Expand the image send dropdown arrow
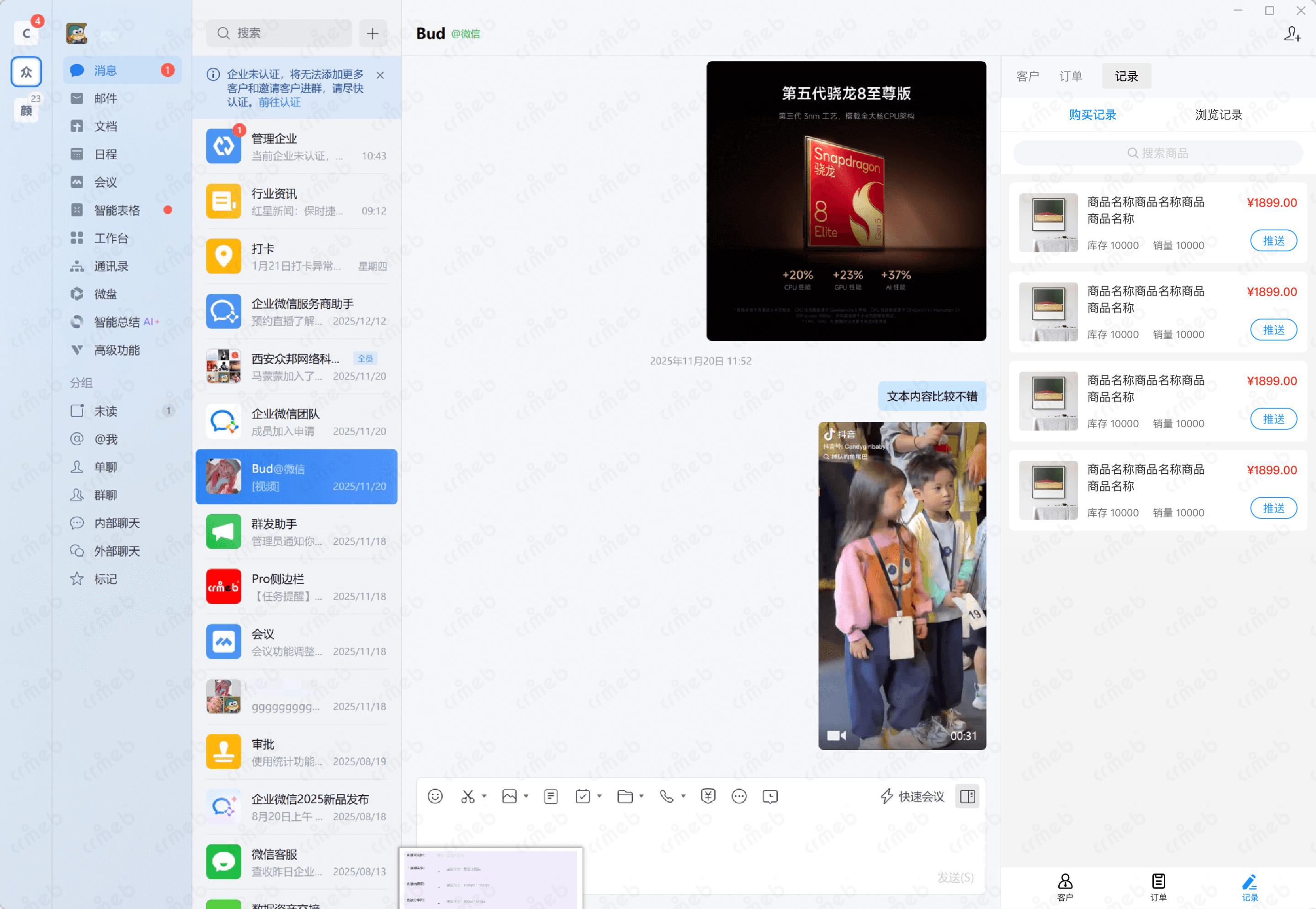1316x909 pixels. coord(525,796)
